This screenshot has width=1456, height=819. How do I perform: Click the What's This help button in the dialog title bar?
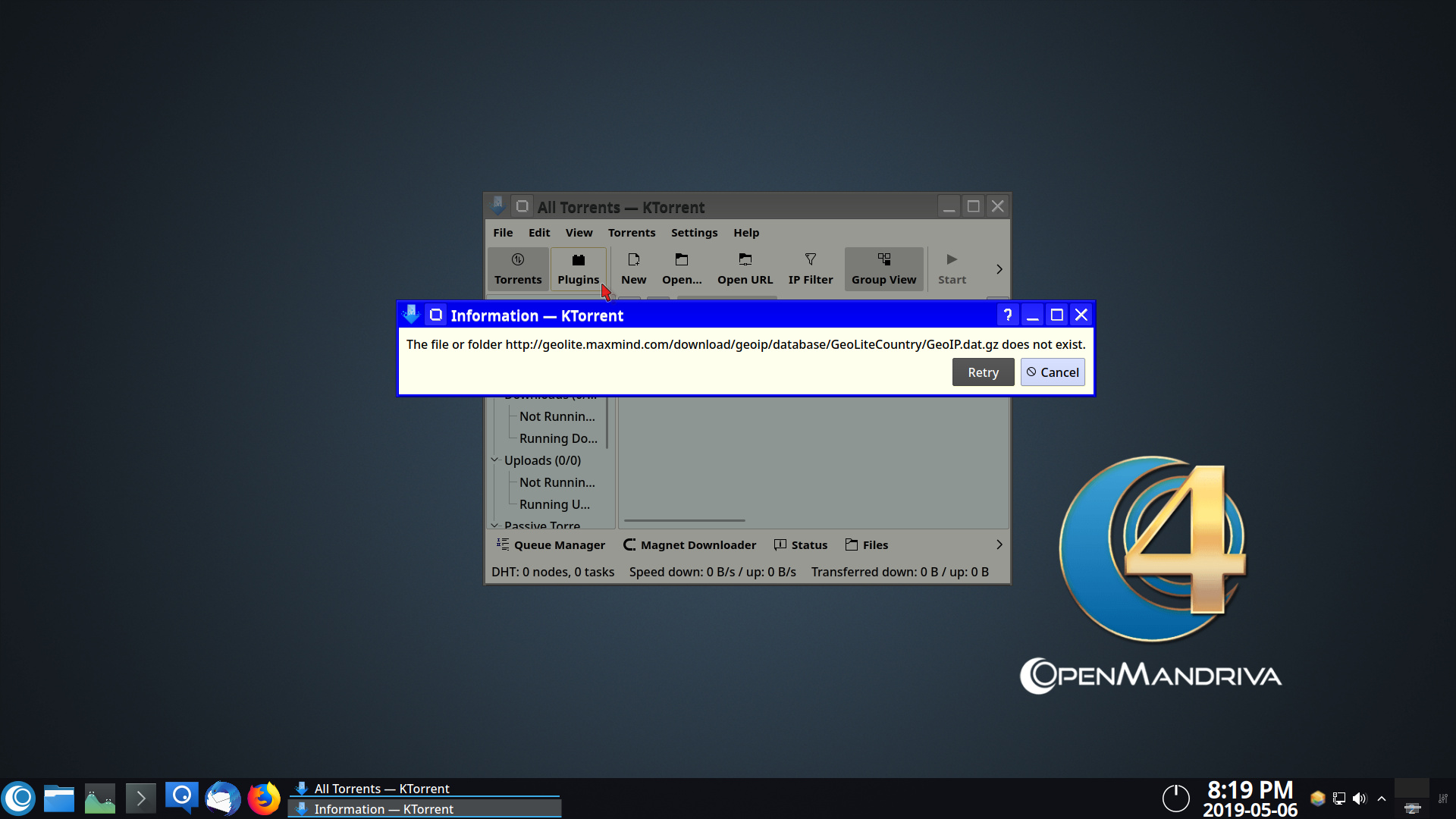click(1007, 315)
